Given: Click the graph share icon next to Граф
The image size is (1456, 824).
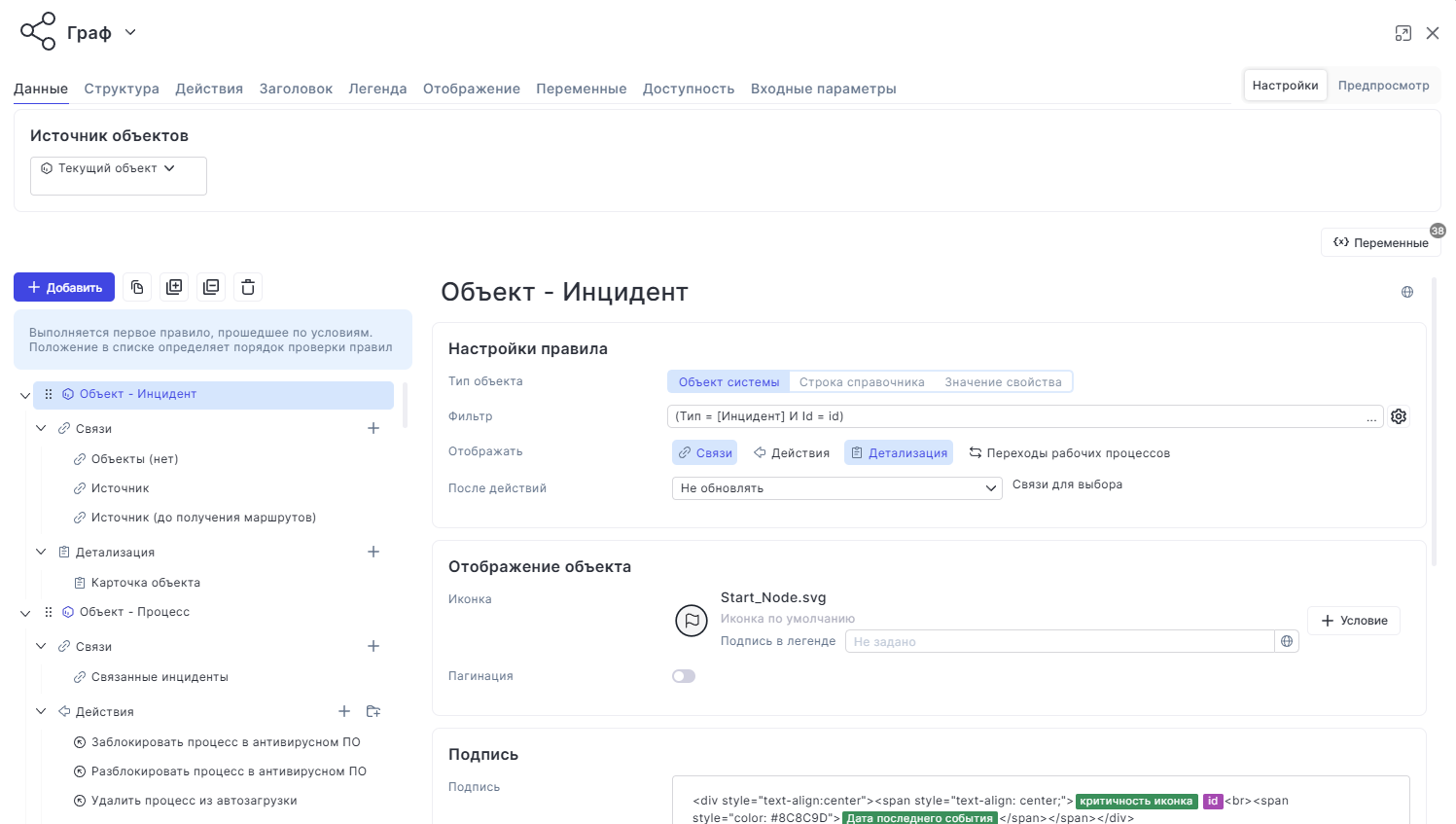Looking at the screenshot, I should [38, 31].
